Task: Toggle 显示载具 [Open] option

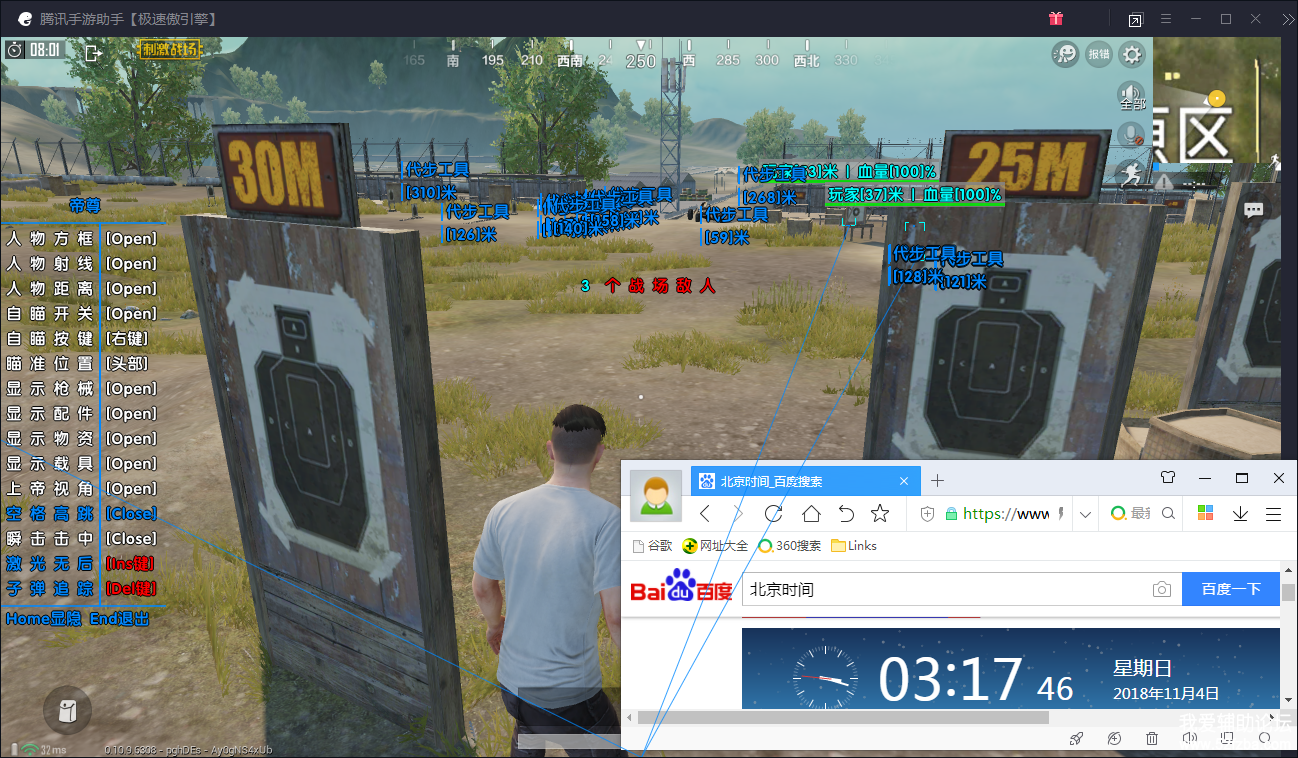Action: (x=81, y=464)
